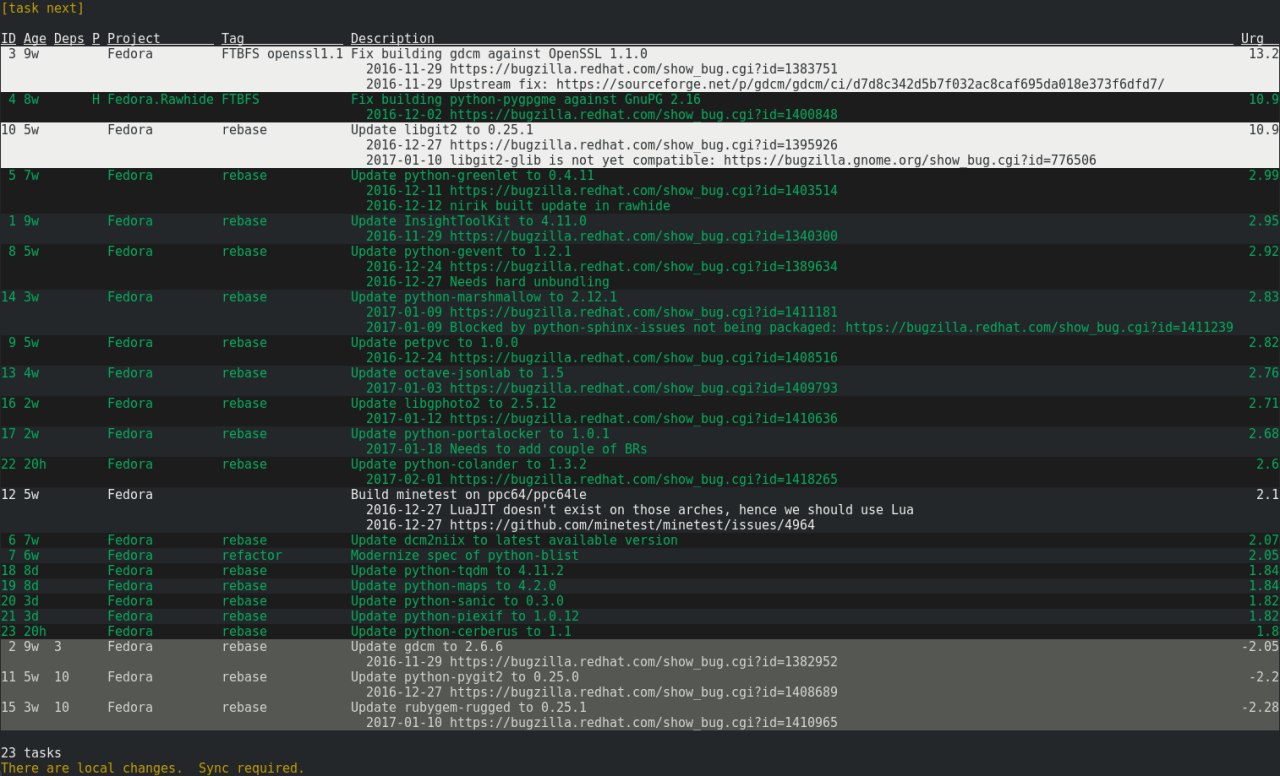Screen dimensions: 1280x776
Task: Select "Build minetest on ppc64/ppc64le"
Action: [469, 495]
